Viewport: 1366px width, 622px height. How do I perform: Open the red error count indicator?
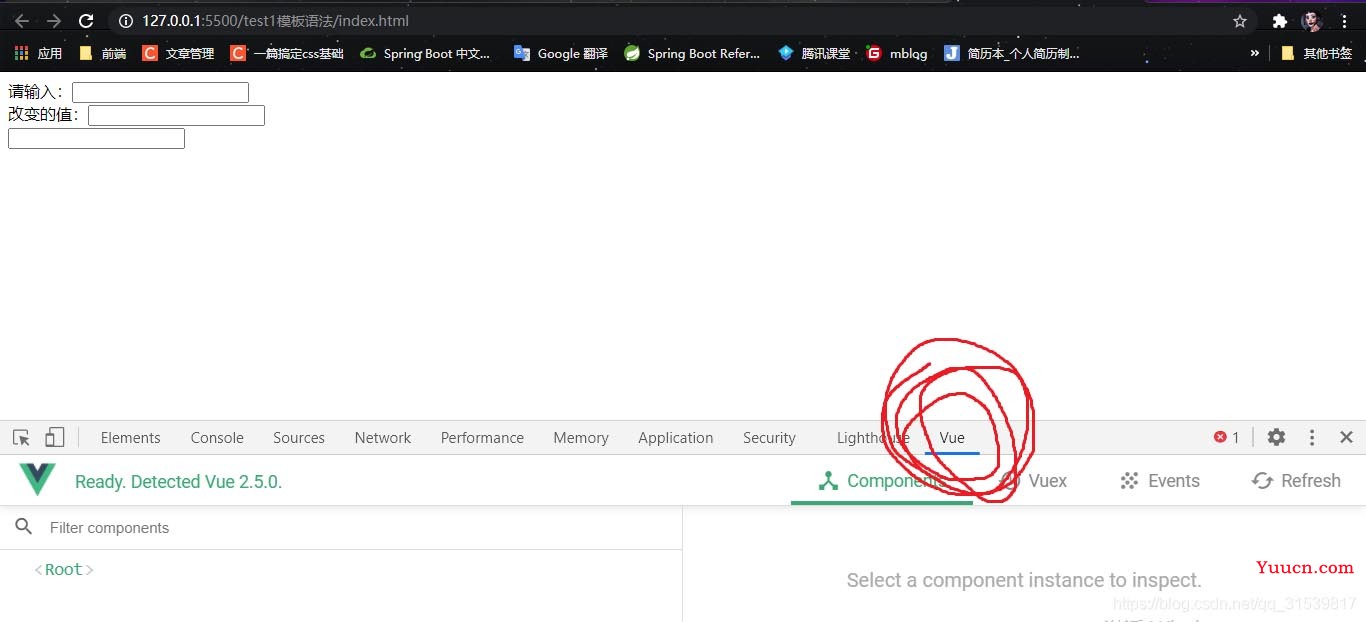pyautogui.click(x=1227, y=437)
